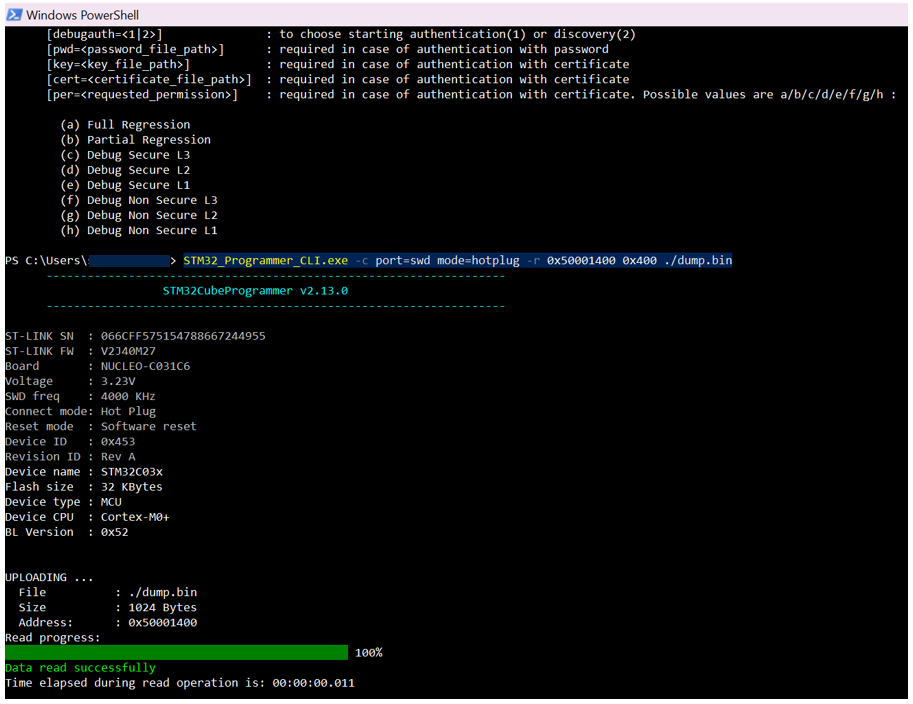Click the elapsed time value "00:00:00.011"

click(313, 683)
